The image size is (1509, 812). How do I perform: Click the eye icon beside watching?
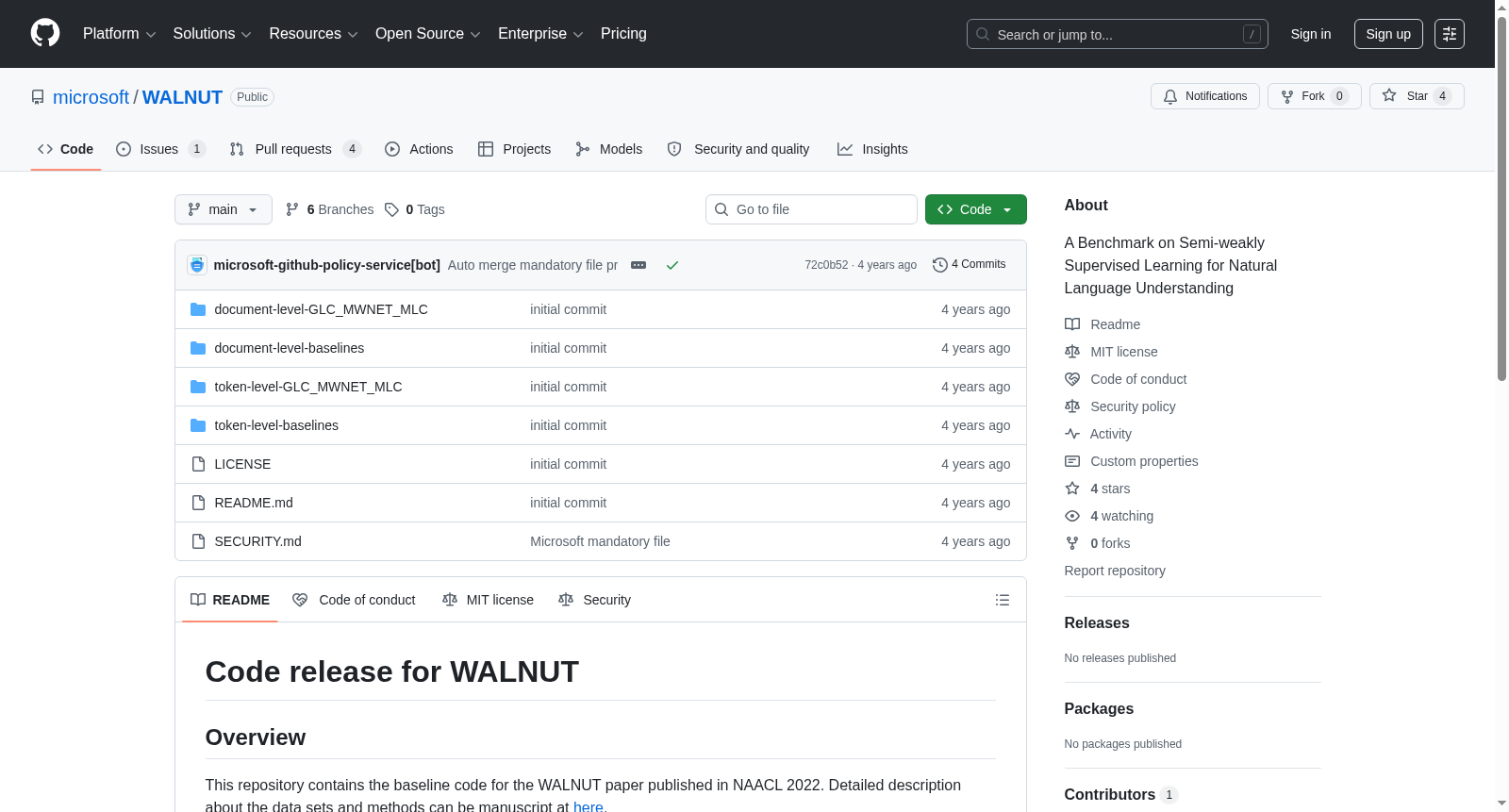1072,516
